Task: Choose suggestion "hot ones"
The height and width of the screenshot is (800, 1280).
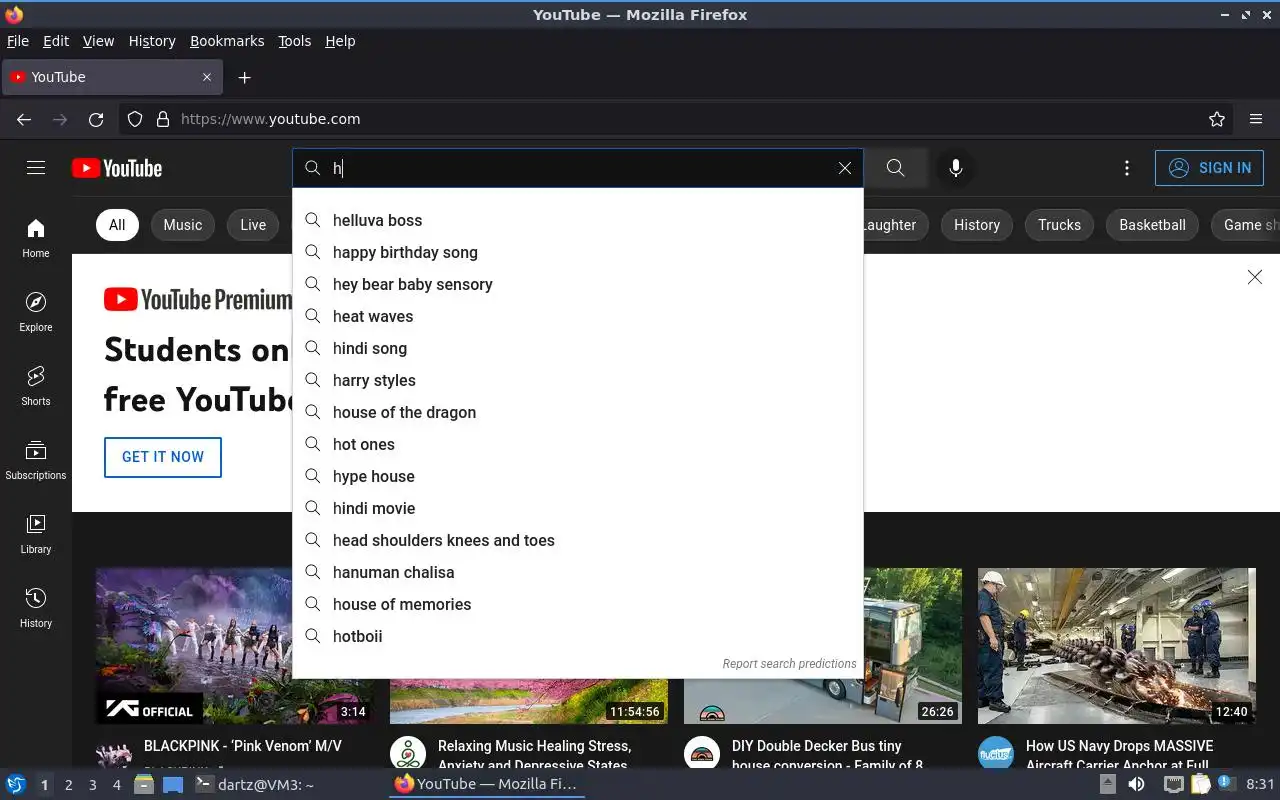Action: pos(578,444)
